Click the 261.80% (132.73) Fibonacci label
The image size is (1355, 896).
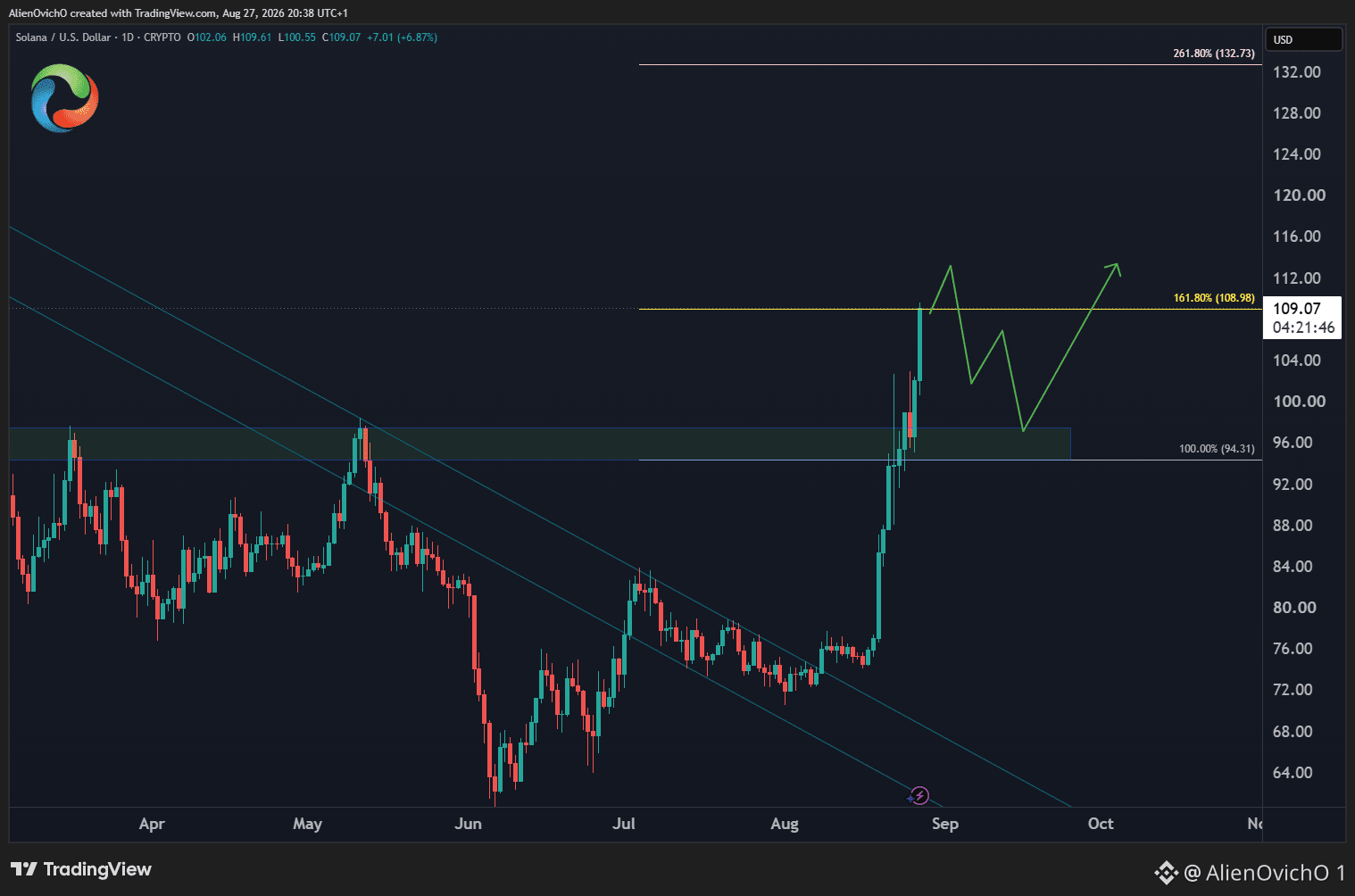click(x=1214, y=54)
